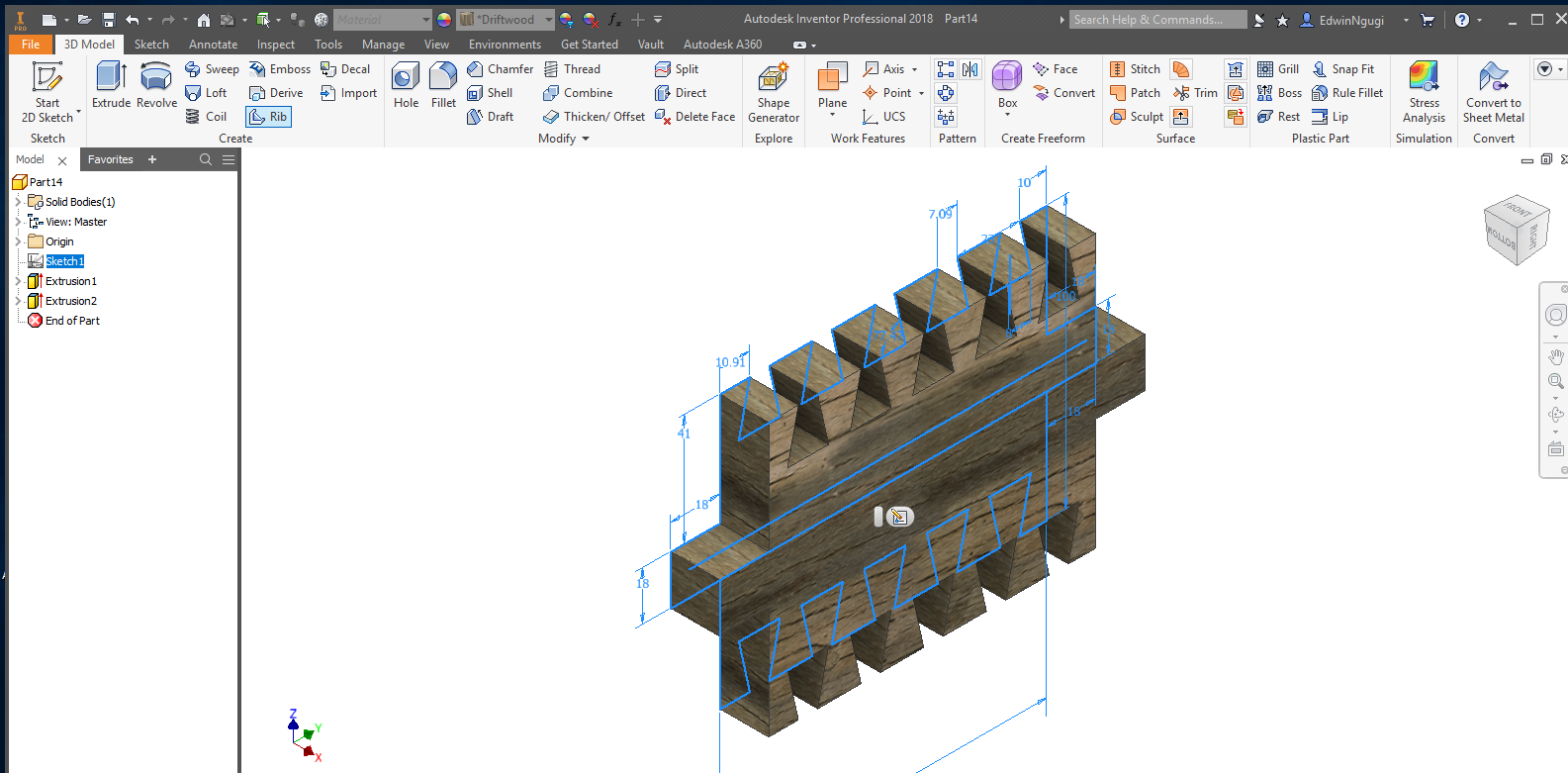Run Stress Analysis simulation
Image resolution: width=1568 pixels, height=773 pixels.
click(x=1424, y=92)
